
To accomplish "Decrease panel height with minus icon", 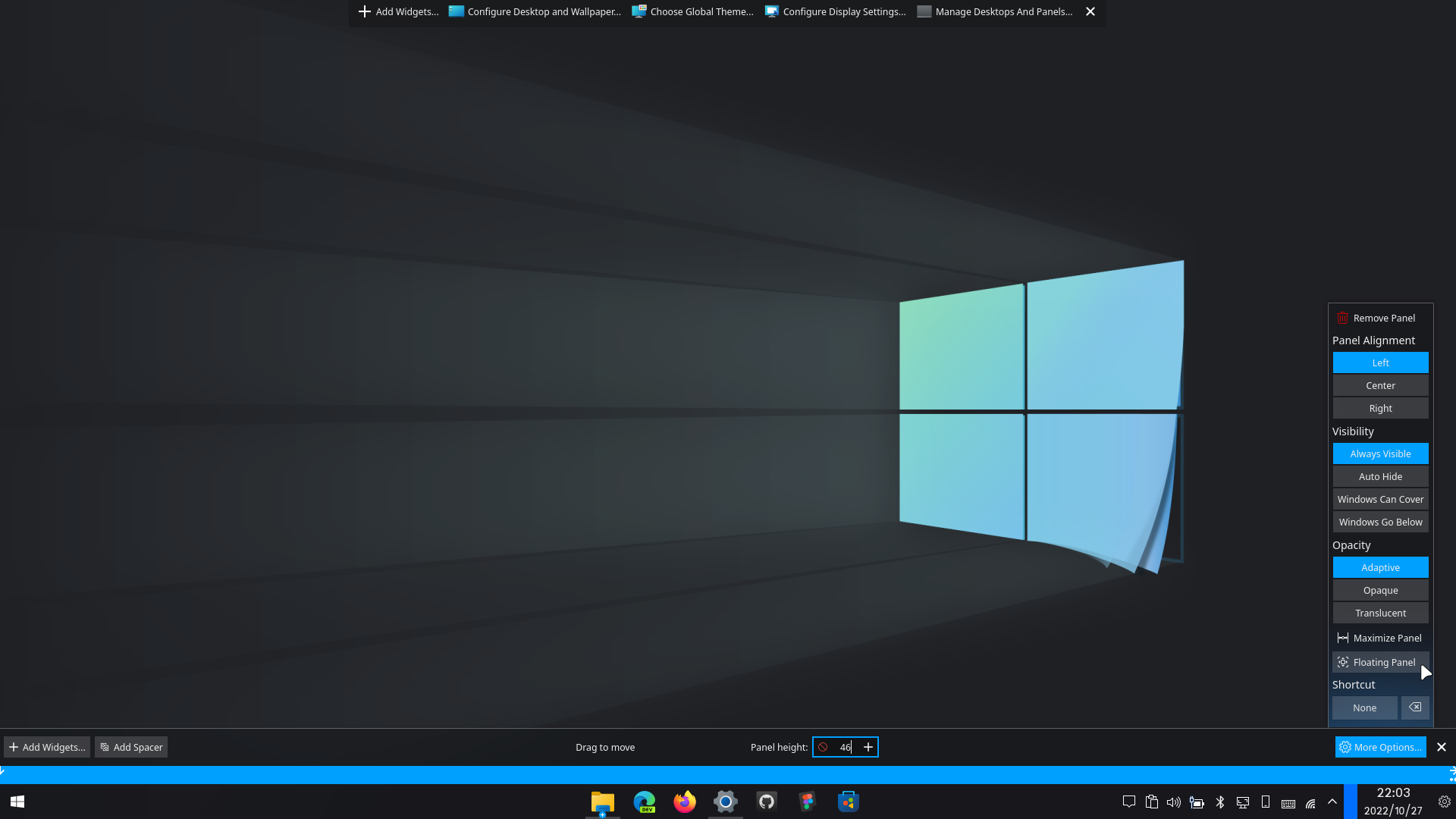I will pyautogui.click(x=823, y=747).
